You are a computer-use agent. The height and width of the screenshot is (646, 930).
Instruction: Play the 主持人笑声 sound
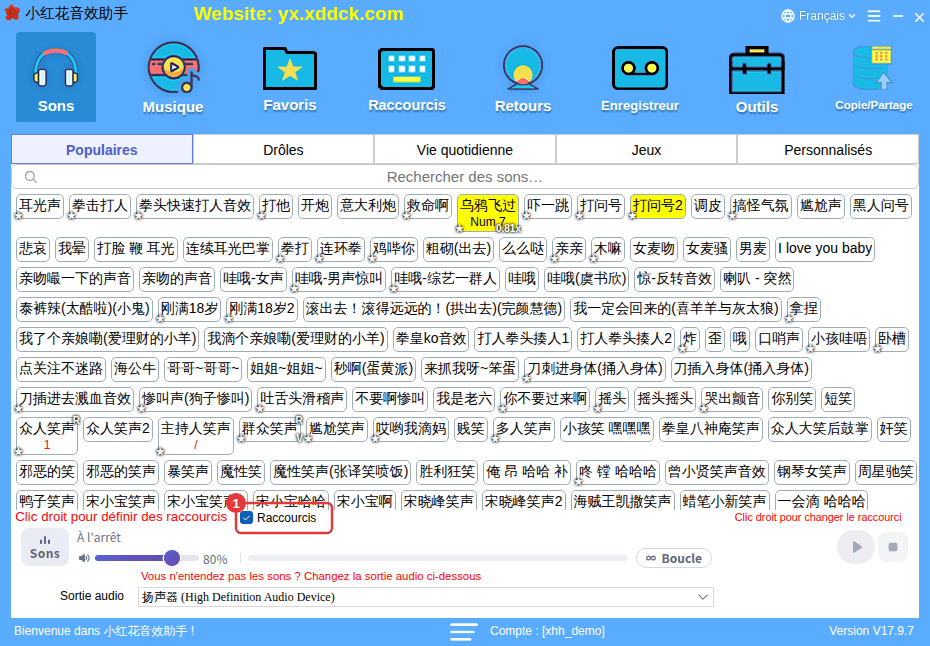point(196,435)
